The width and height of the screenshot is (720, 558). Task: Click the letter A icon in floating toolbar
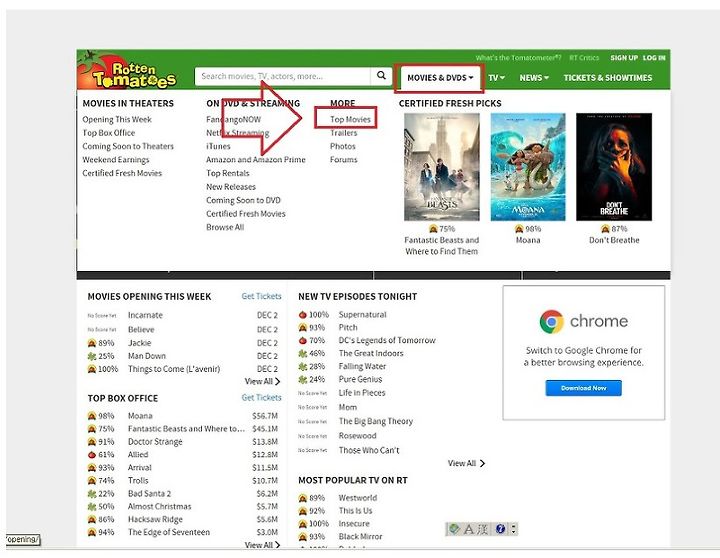tap(468, 529)
